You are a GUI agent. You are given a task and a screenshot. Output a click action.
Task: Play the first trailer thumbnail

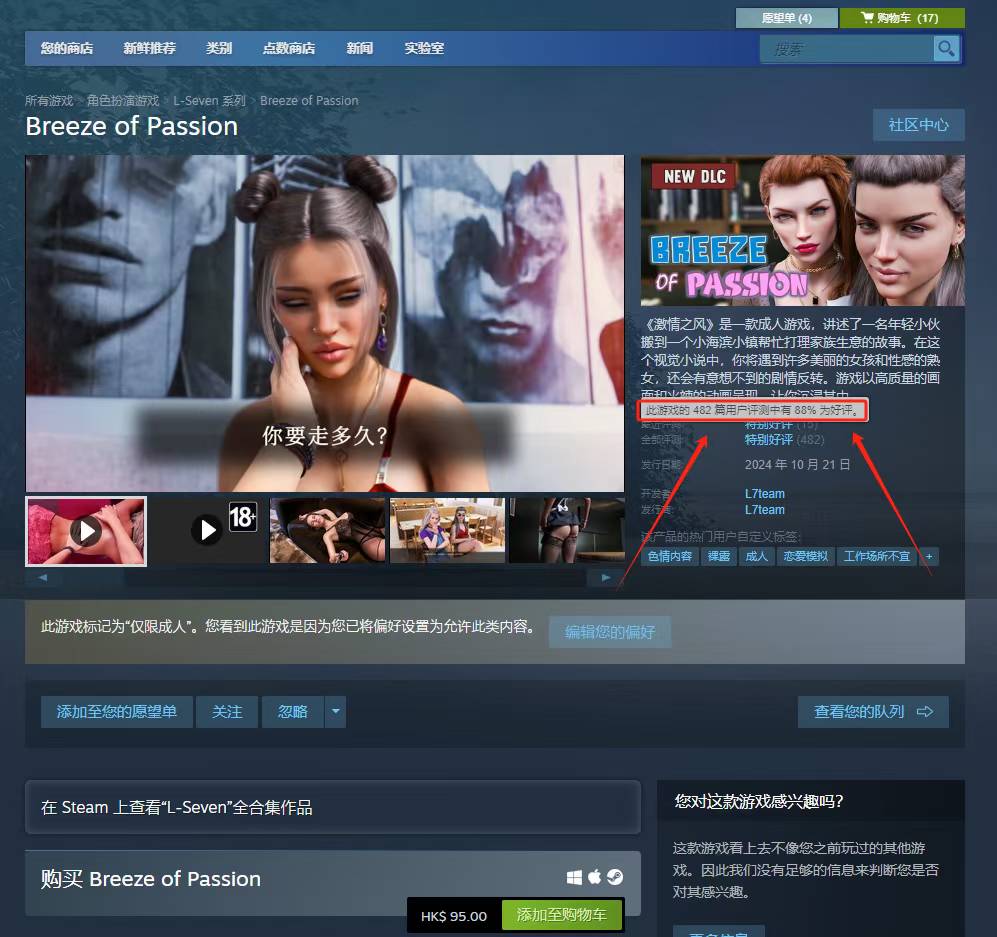pyautogui.click(x=86, y=531)
